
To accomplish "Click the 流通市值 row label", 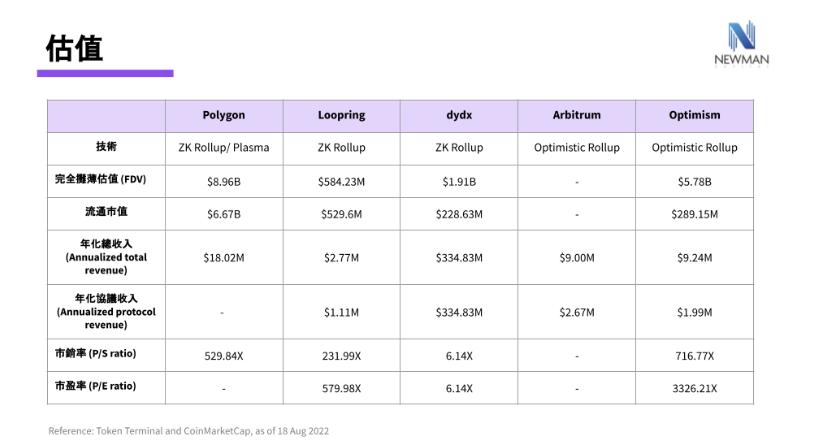I will click(x=106, y=213).
